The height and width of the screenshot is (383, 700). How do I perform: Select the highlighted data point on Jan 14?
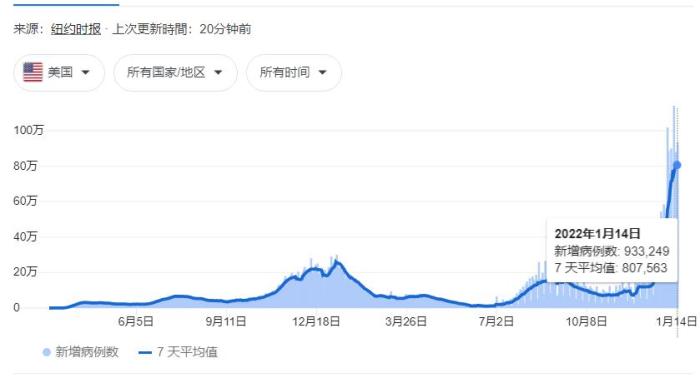(677, 165)
